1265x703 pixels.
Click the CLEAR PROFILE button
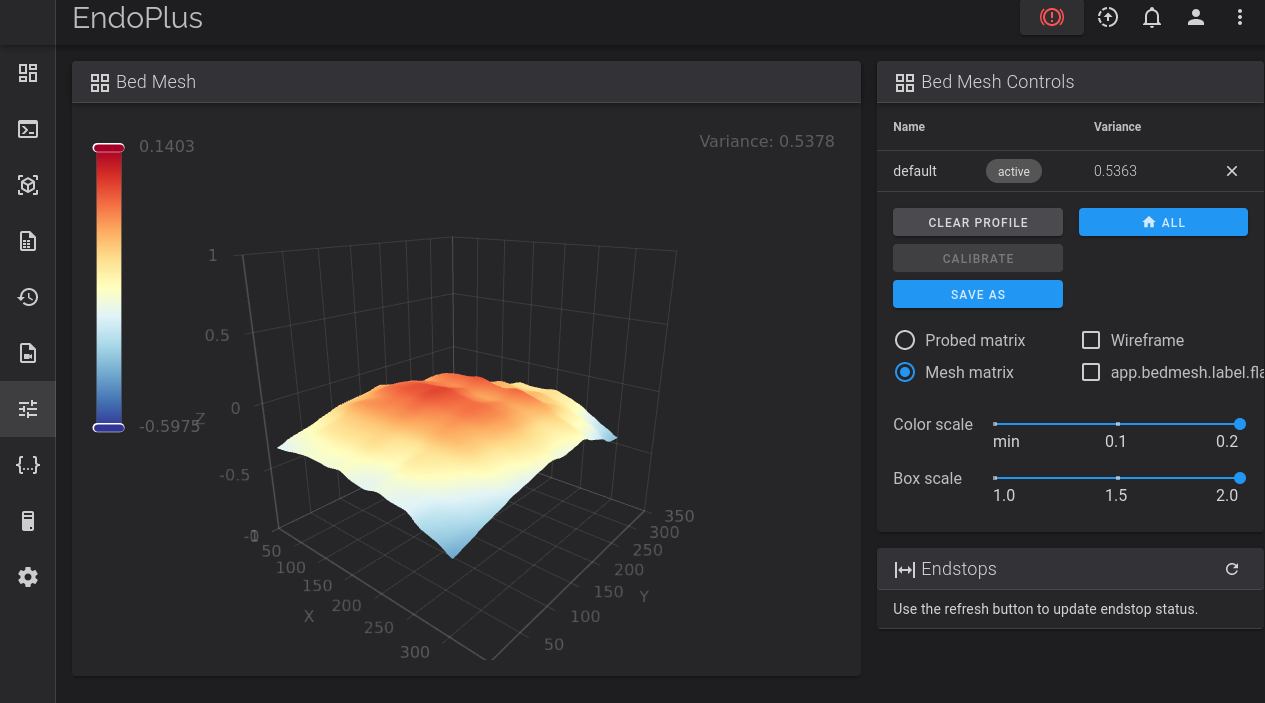pos(977,222)
